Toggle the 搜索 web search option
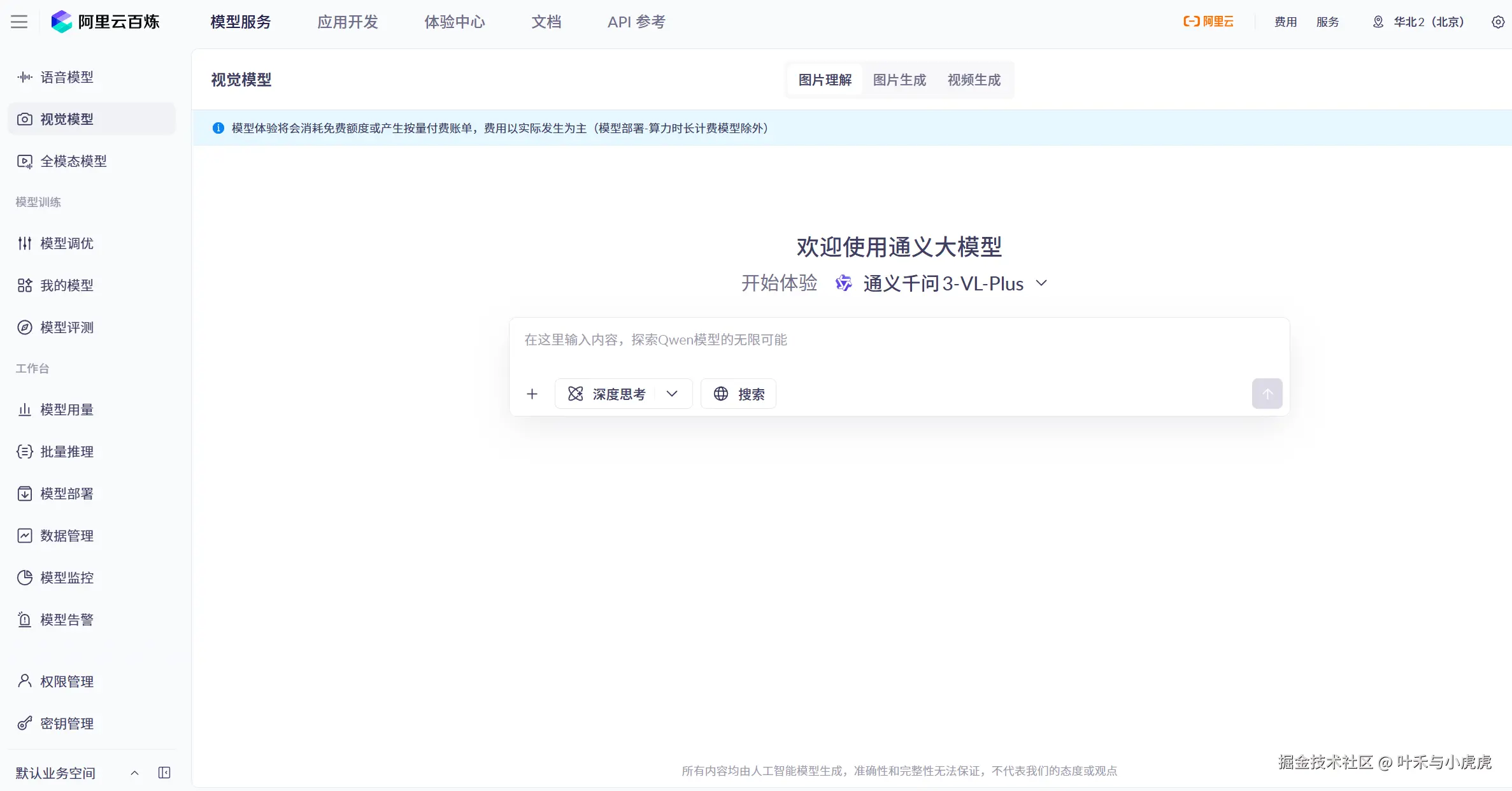The image size is (1512, 791). coord(738,394)
